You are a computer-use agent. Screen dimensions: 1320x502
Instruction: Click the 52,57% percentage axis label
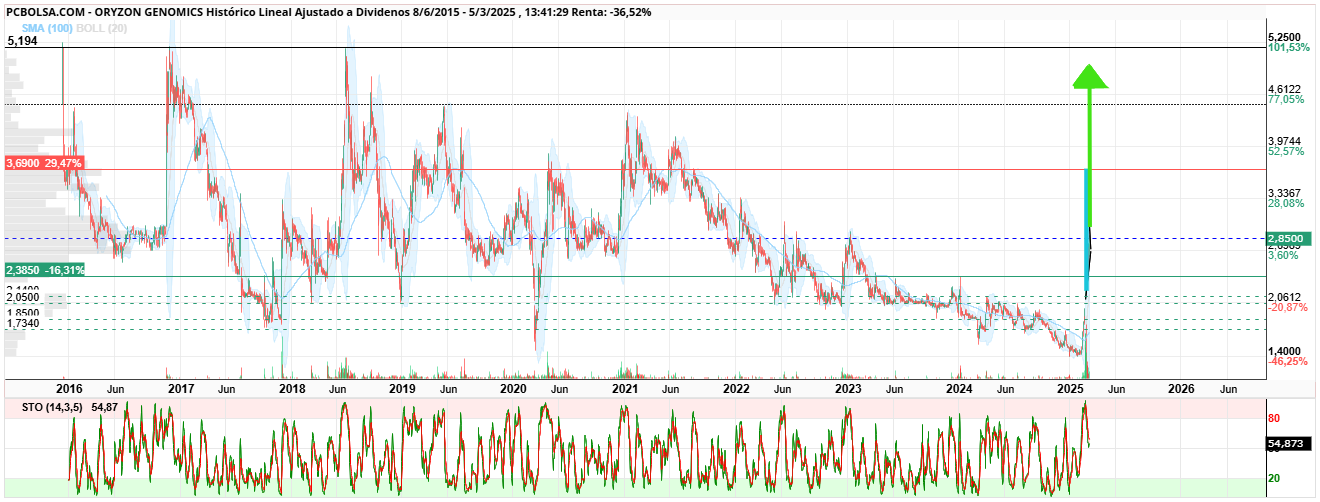[1286, 152]
